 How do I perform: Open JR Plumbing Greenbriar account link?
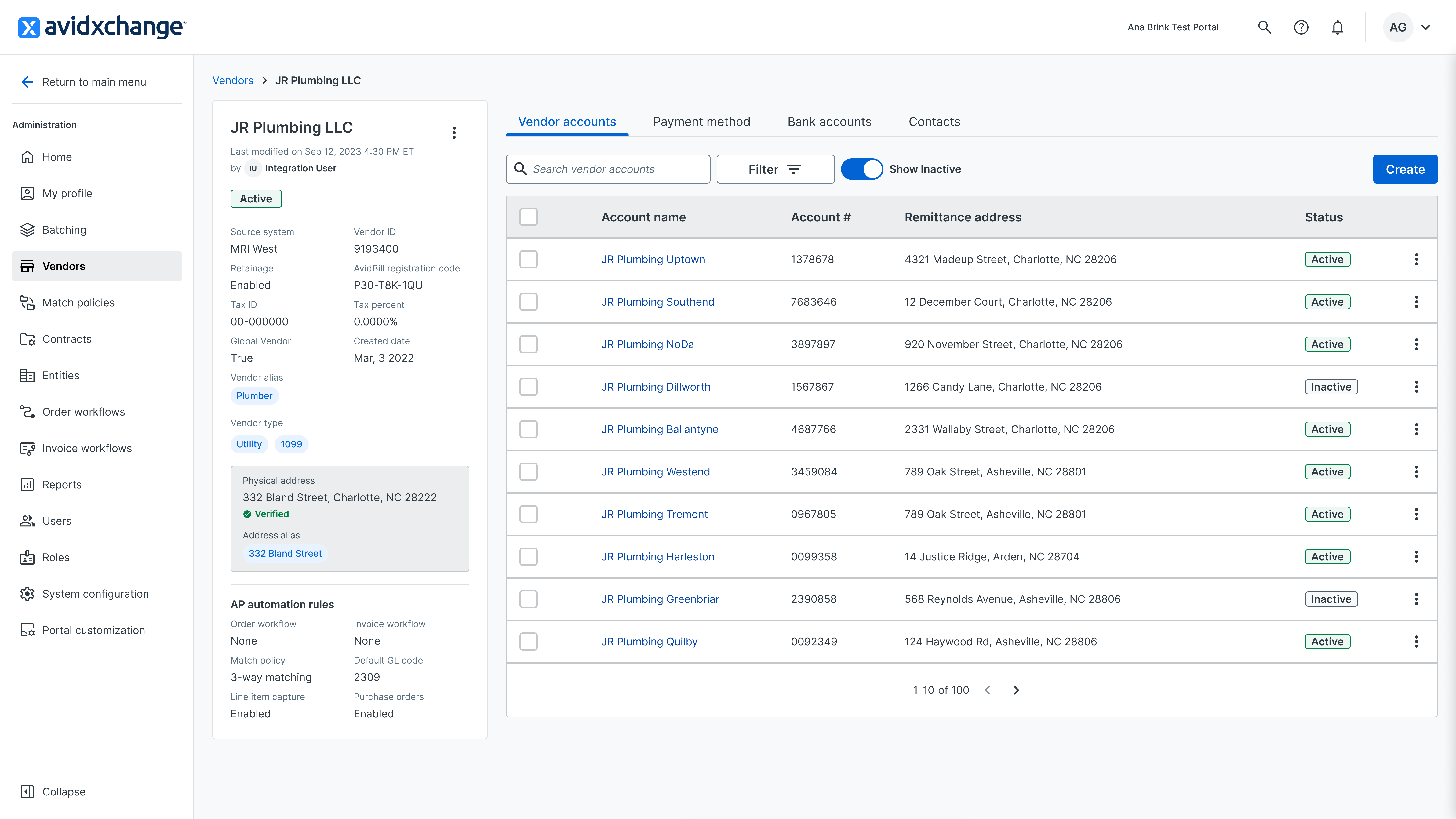coord(660,599)
